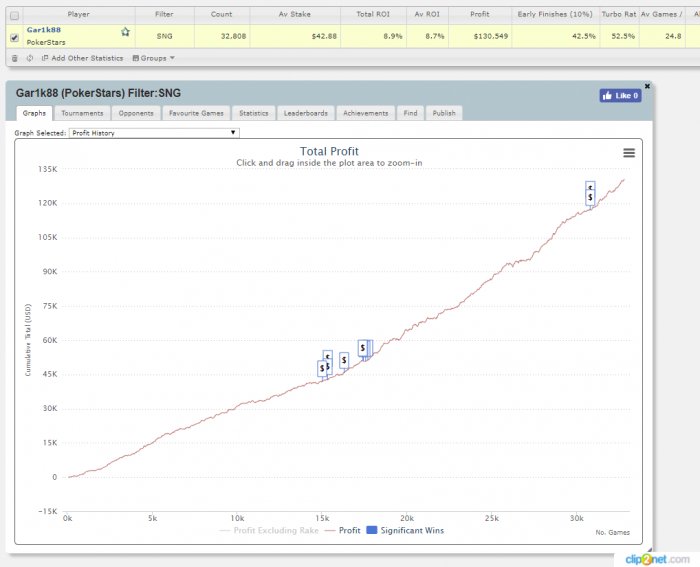
Task: Open the Opponents tab
Action: tap(136, 113)
